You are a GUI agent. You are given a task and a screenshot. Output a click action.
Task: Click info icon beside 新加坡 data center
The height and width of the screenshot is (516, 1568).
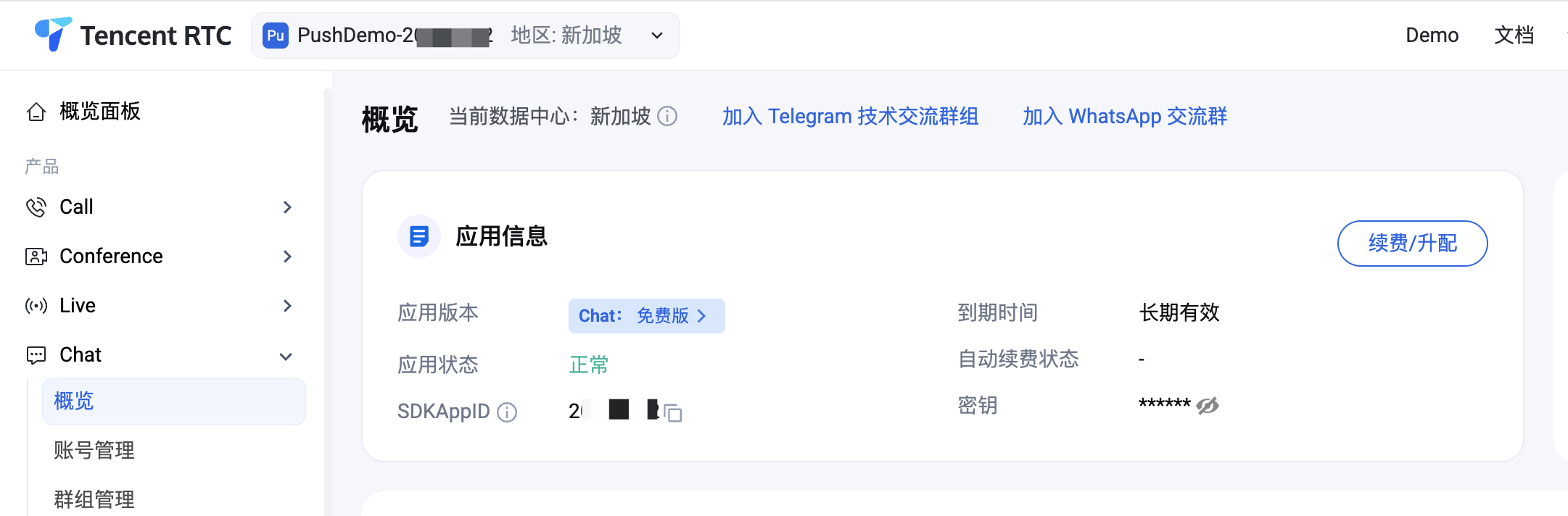[x=667, y=116]
